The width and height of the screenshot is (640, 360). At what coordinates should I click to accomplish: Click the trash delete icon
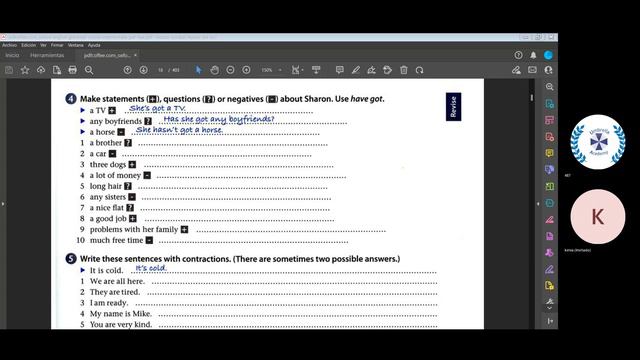pyautogui.click(x=404, y=70)
